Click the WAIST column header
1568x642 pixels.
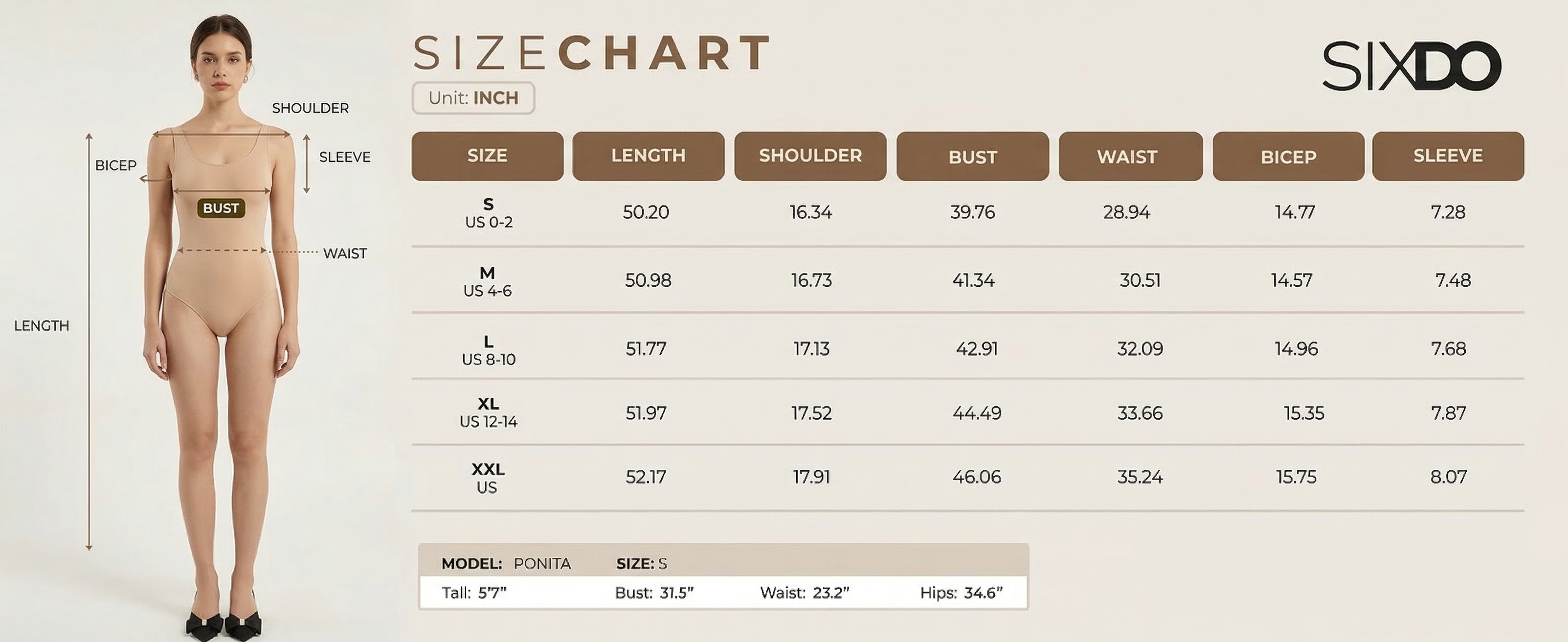(1130, 157)
